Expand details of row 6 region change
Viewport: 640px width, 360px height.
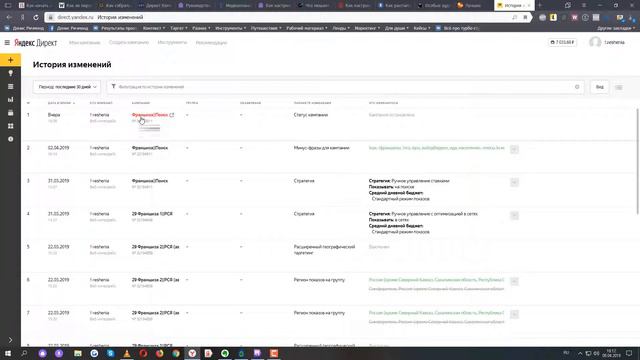pyautogui.click(x=514, y=282)
